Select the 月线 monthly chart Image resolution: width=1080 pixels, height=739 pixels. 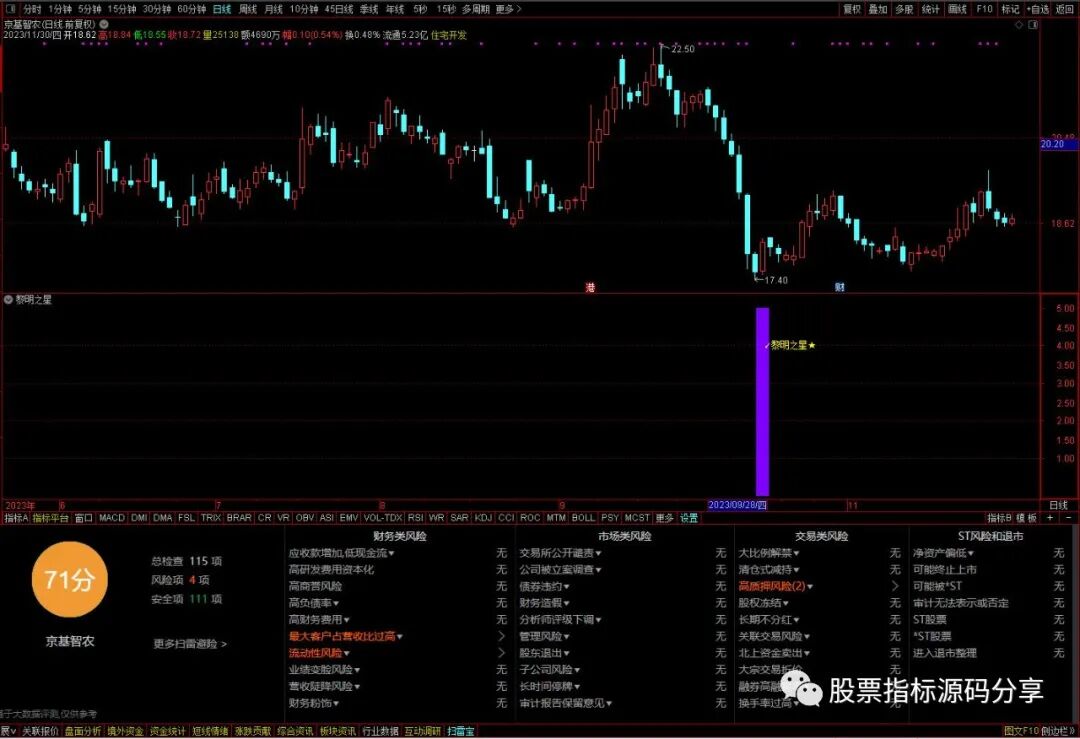click(x=273, y=9)
